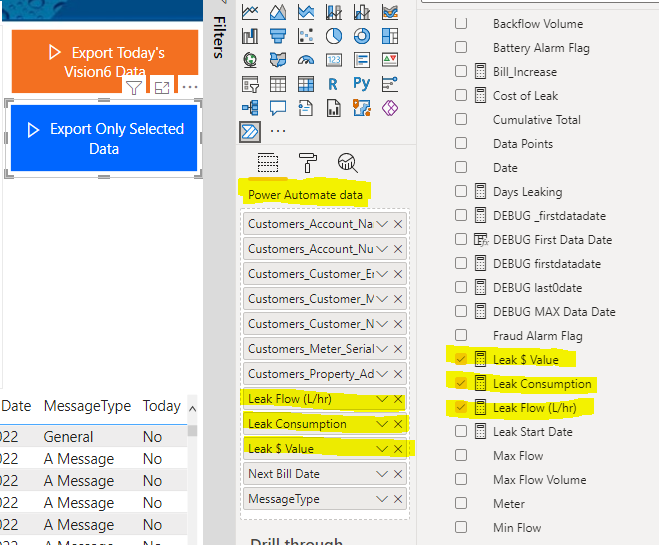Open the Leak Consumption well dropdown chevron
Image resolution: width=659 pixels, height=545 pixels.
[x=382, y=424]
